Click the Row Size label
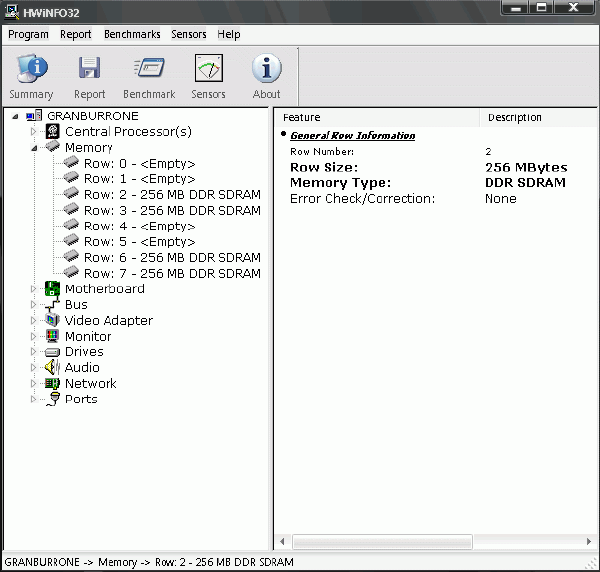This screenshot has height=572, width=600. [324, 167]
